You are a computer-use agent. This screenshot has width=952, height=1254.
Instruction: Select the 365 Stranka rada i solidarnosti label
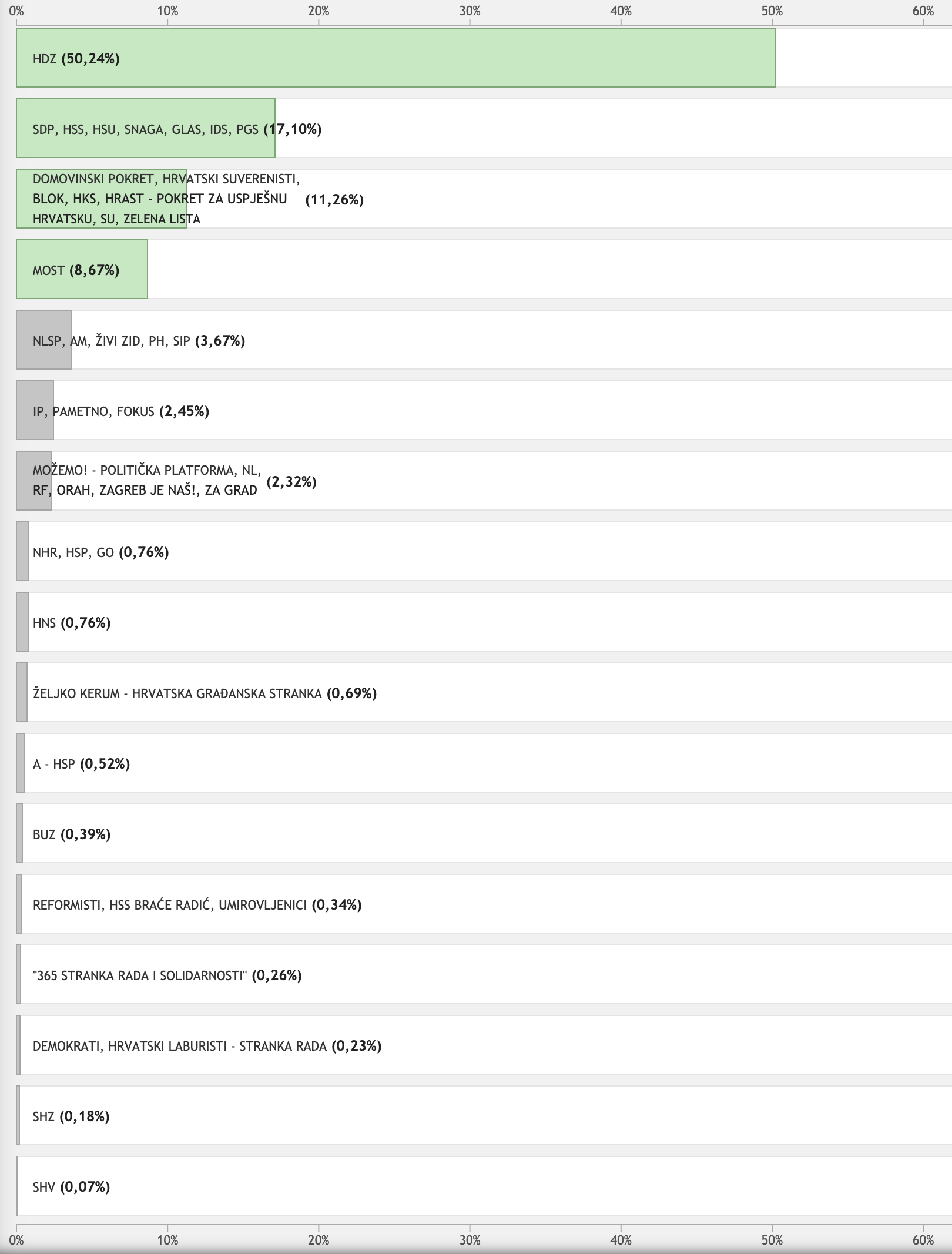167,975
